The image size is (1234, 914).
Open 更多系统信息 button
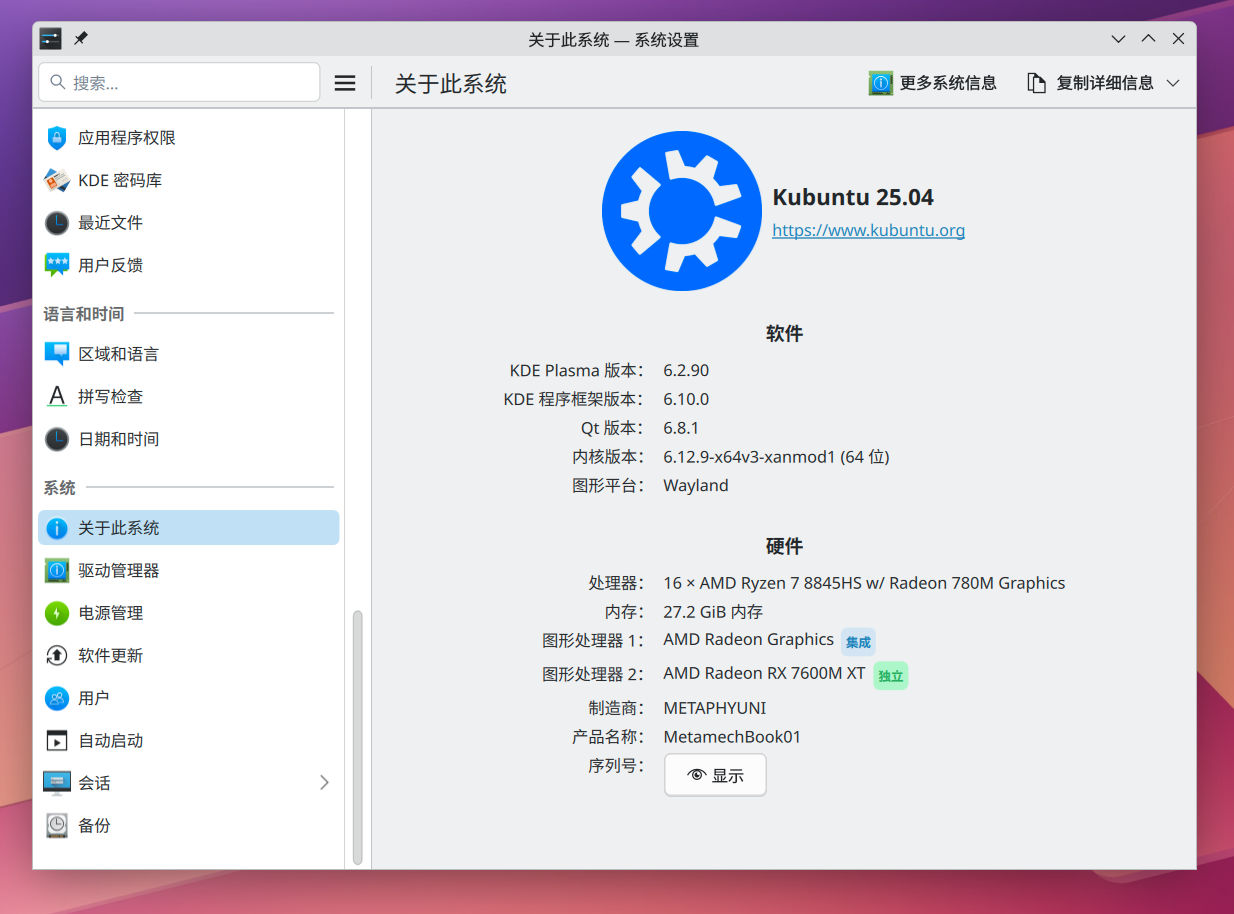[x=933, y=83]
